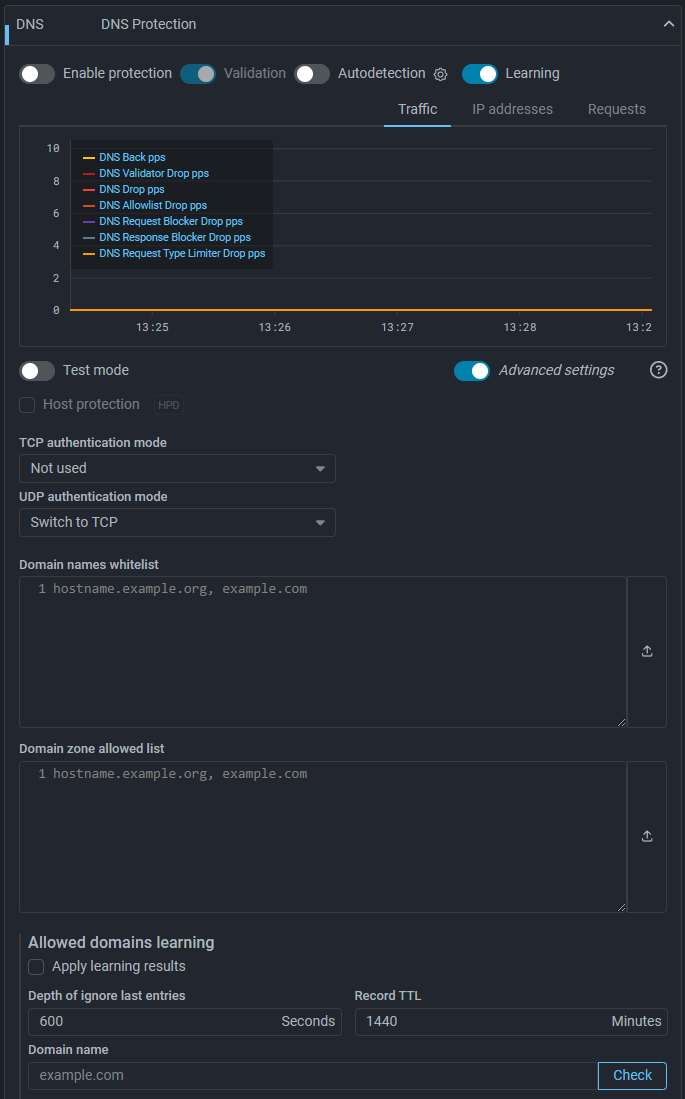Click the Advanced settings help icon
Image resolution: width=685 pixels, height=1099 pixels.
pos(658,370)
